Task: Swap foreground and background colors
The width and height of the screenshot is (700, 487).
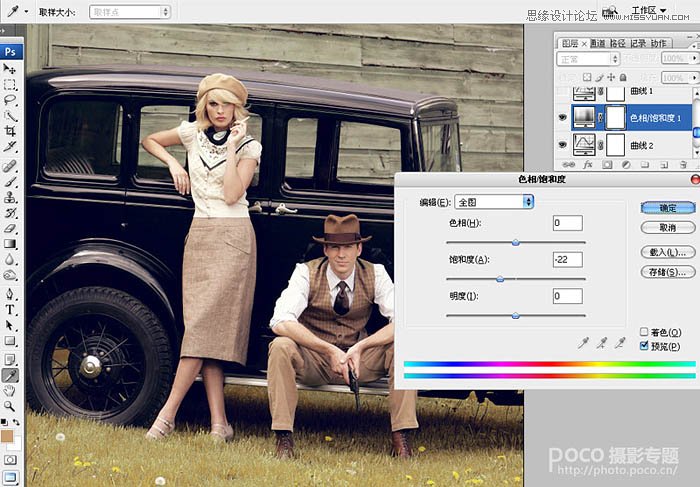Action: 17,422
